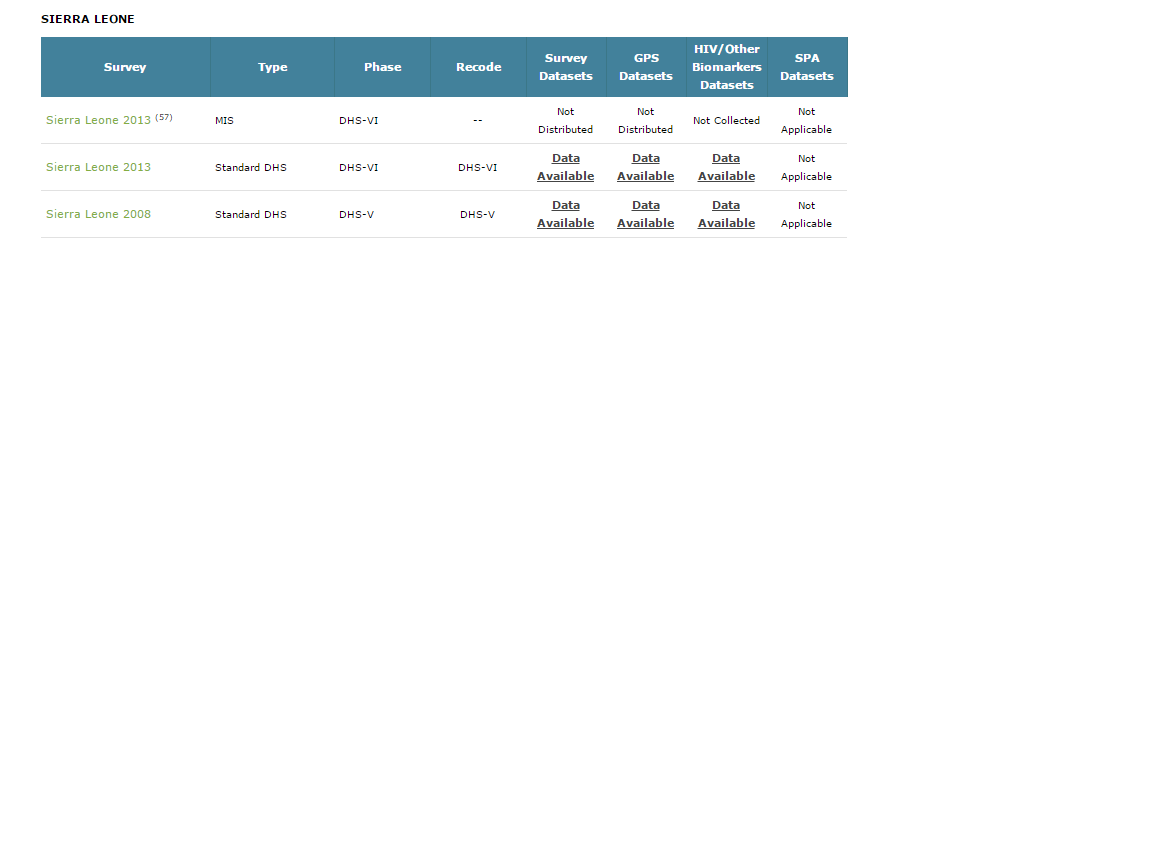Open the Sierra Leone 2013 Standard DHS survey link
The width and height of the screenshot is (1152, 864).
click(x=98, y=167)
